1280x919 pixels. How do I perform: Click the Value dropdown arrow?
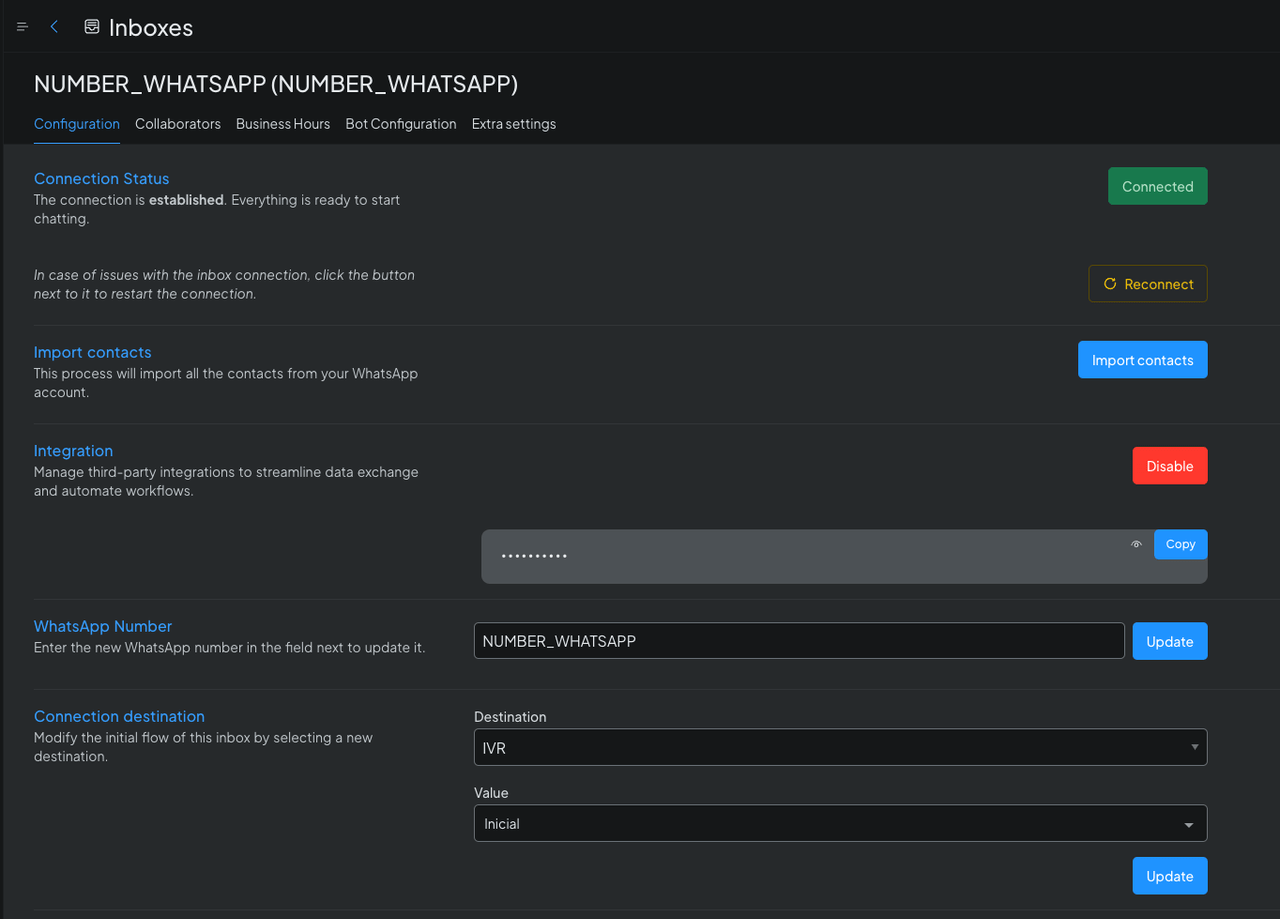pos(1189,825)
